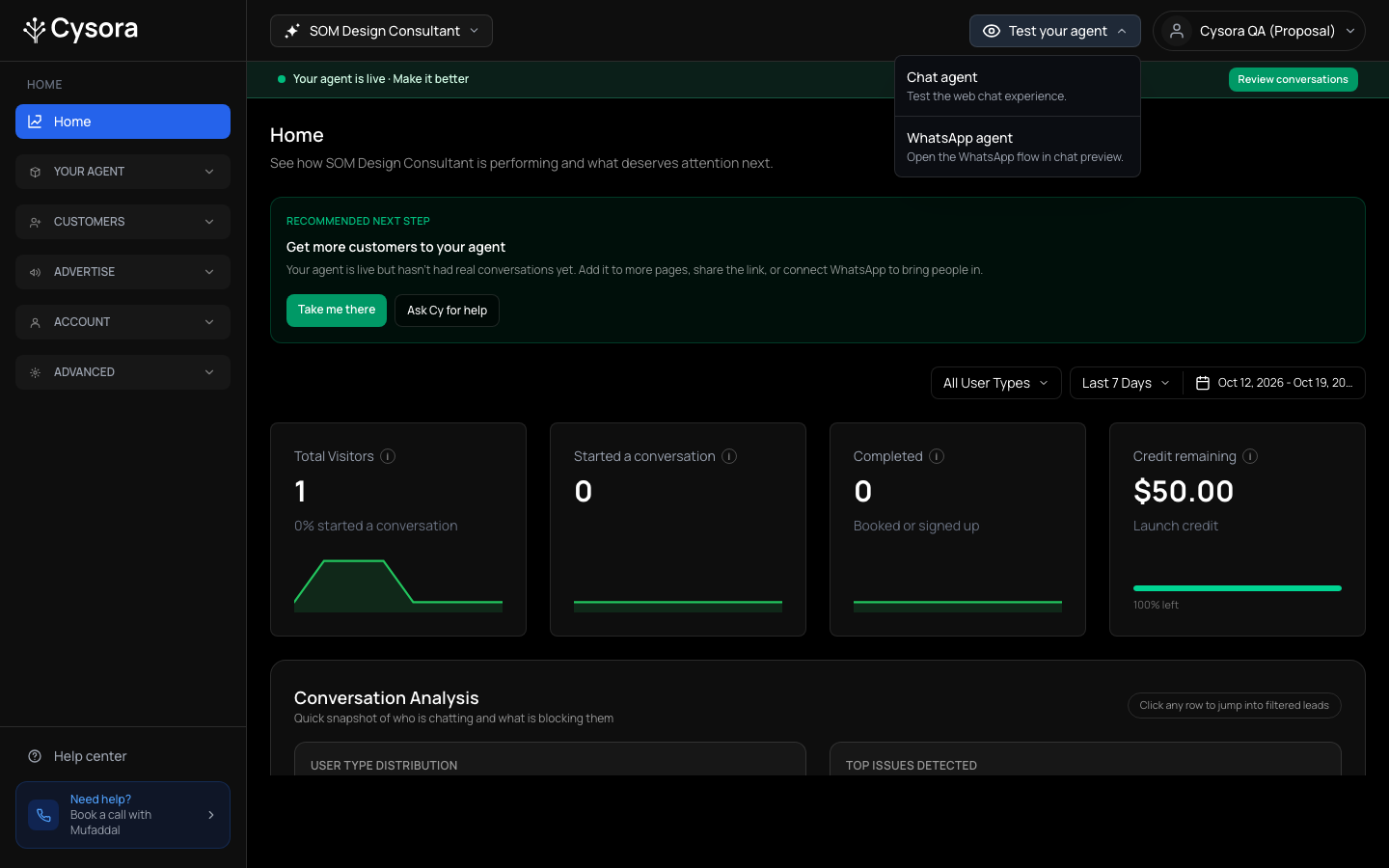The image size is (1389, 868).
Task: Expand the ADVANCED sidebar section
Action: [x=123, y=372]
